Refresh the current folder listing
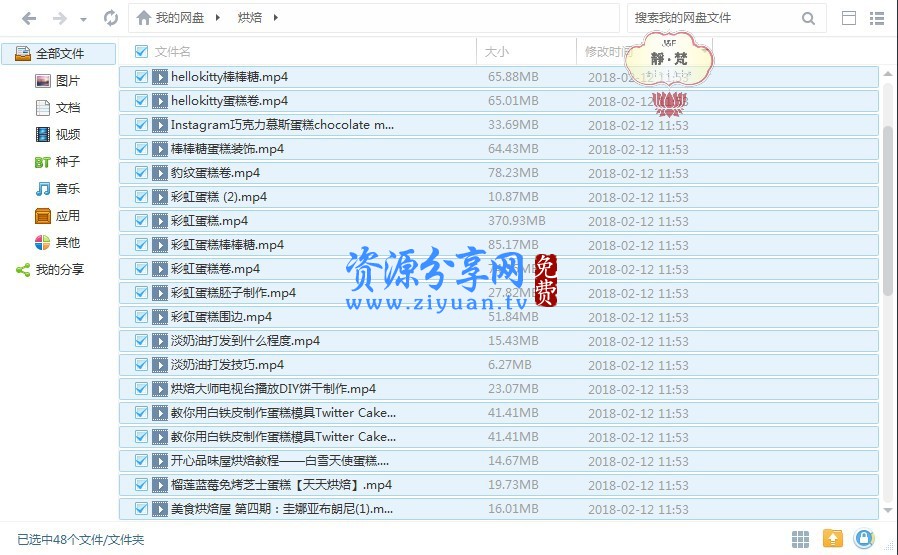This screenshot has height=555, width=898. [x=110, y=18]
